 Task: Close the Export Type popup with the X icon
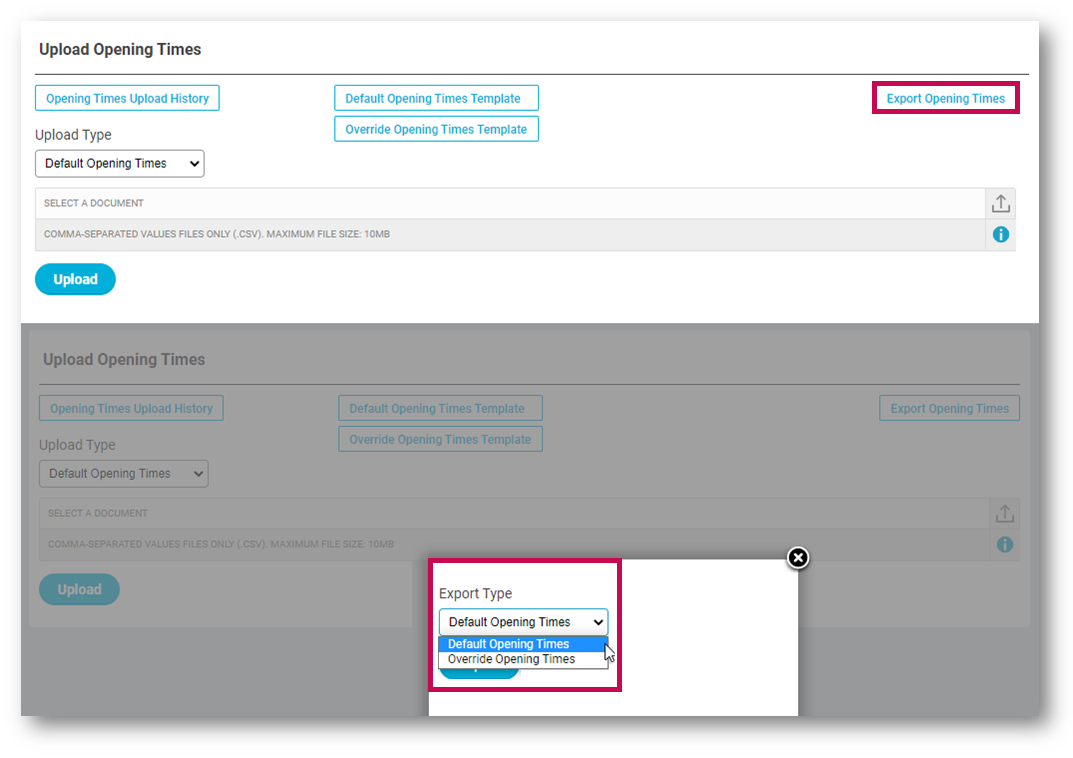coord(797,558)
